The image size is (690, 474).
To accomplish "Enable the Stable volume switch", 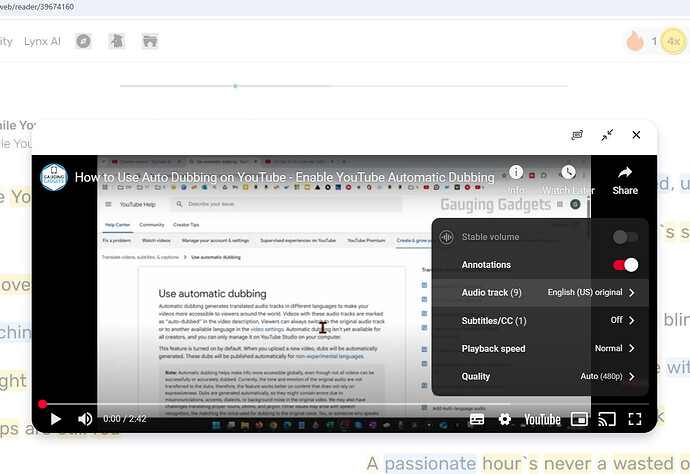I will pyautogui.click(x=625, y=237).
